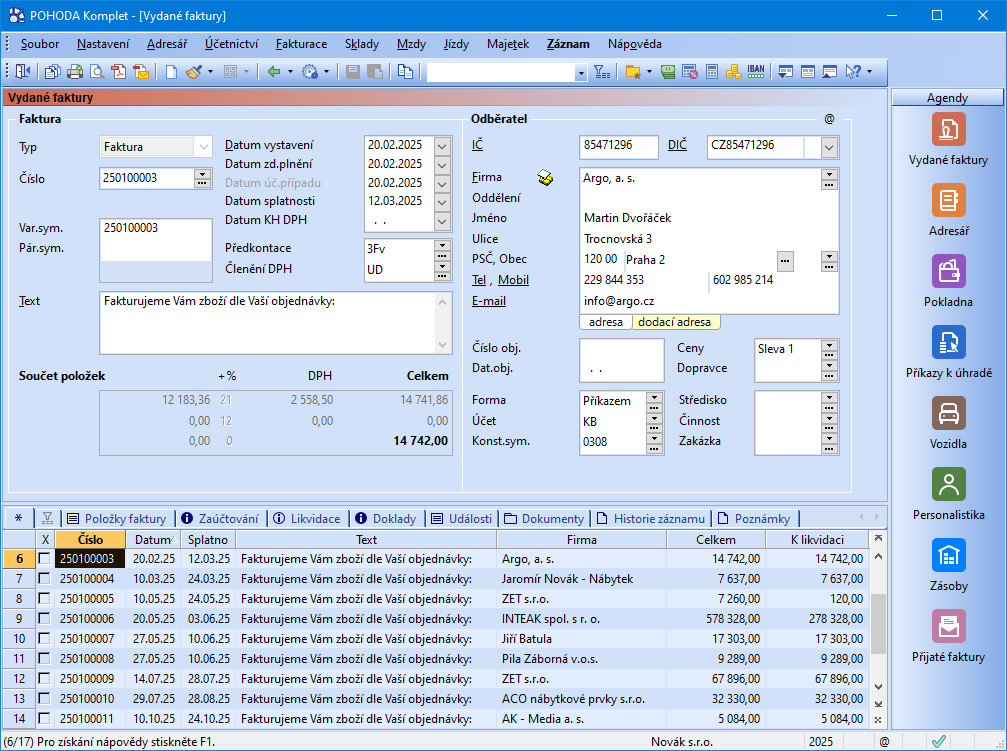Click the yellow icon next to Firma
The width and height of the screenshot is (1007, 751).
[545, 178]
